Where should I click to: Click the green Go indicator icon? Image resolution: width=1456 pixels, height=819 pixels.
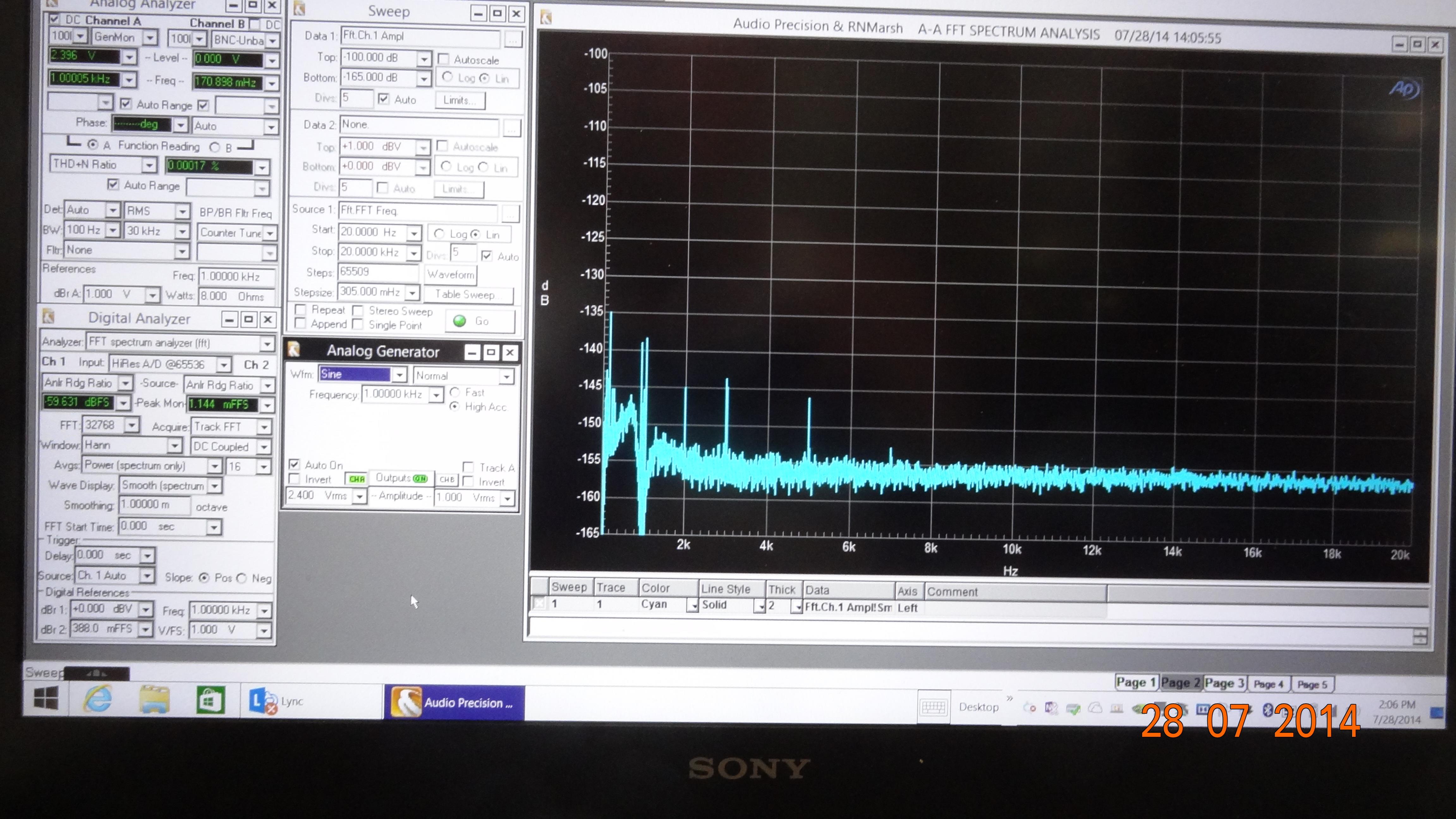coord(460,321)
